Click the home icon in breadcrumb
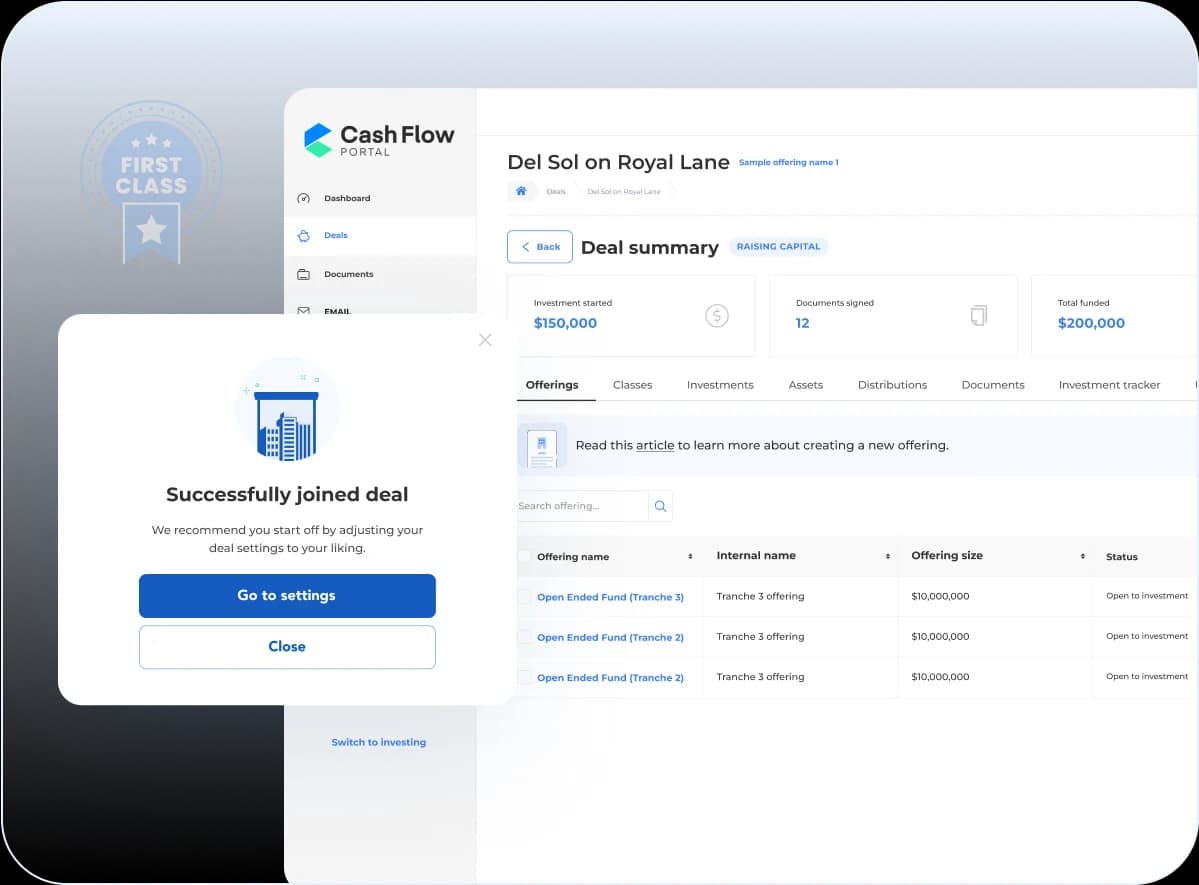Screen dimensions: 1199x885 pos(521,191)
